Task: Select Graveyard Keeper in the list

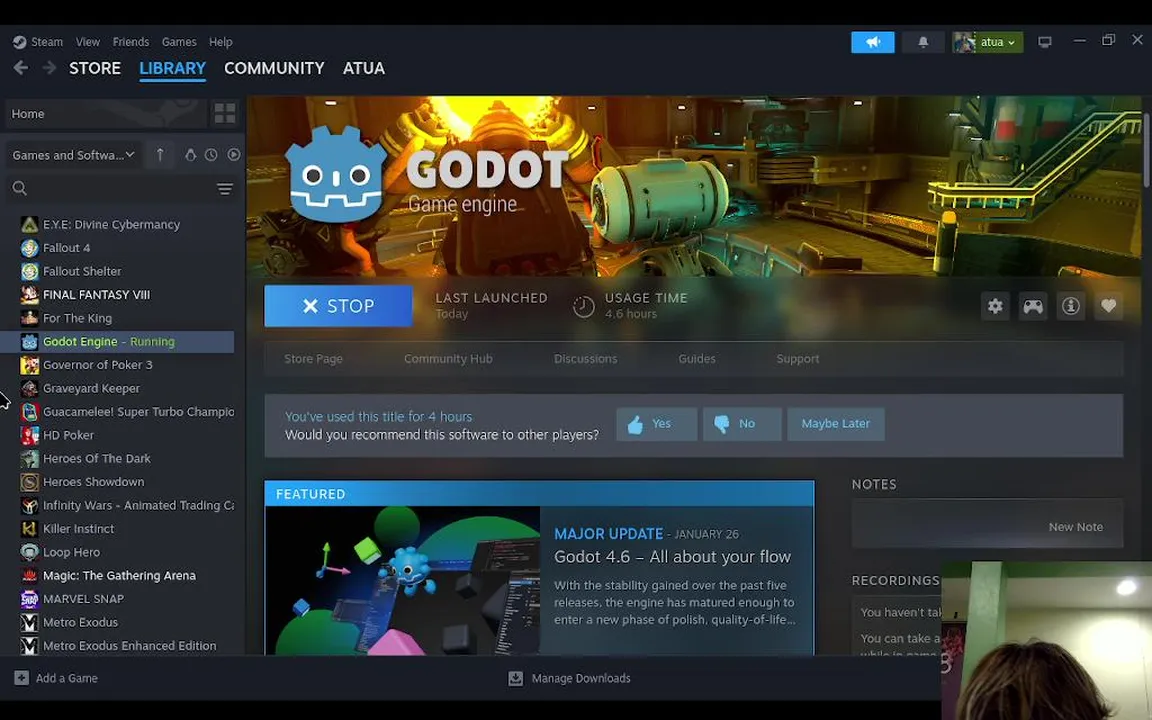Action: point(120,388)
